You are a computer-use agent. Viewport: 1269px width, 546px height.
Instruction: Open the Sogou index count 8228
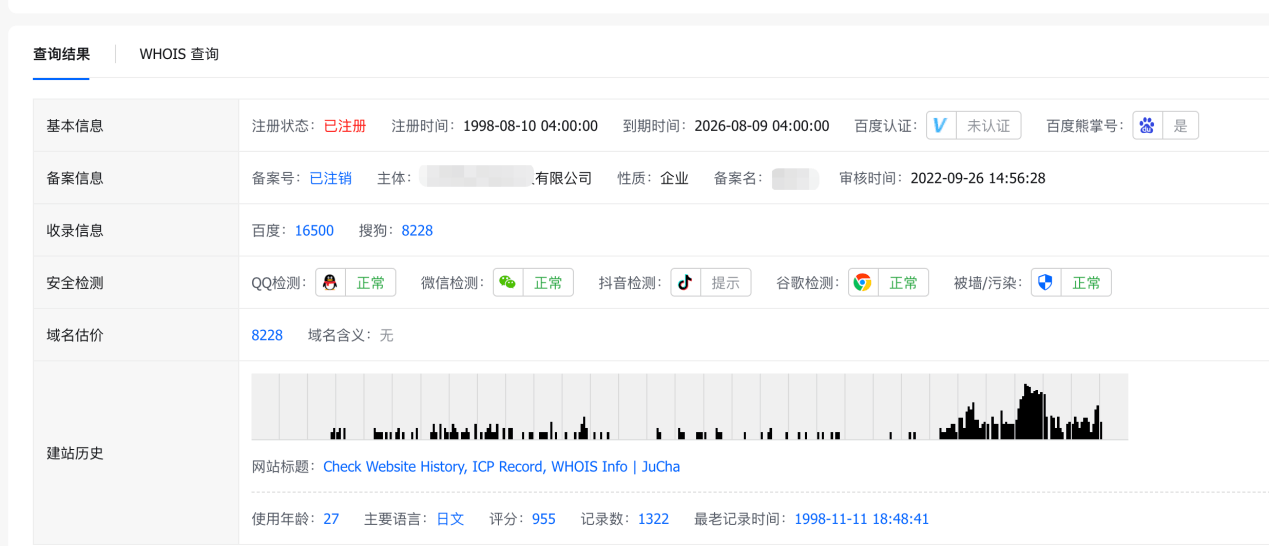417,231
